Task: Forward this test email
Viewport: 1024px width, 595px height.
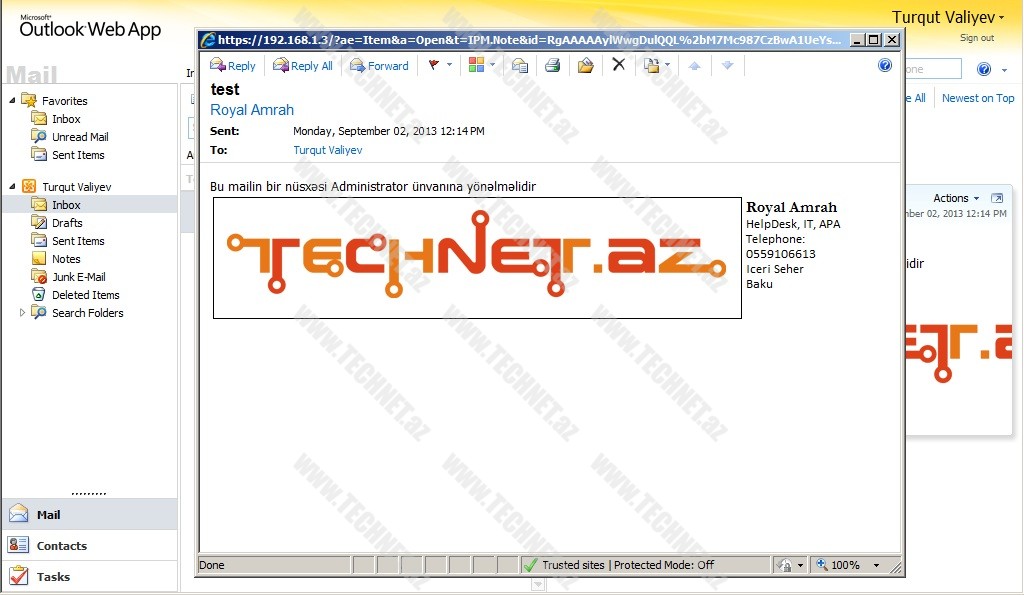Action: coord(379,66)
